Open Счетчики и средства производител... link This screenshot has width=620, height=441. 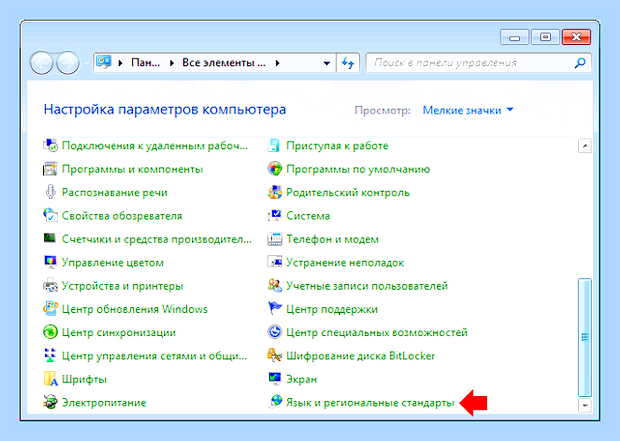(x=157, y=239)
